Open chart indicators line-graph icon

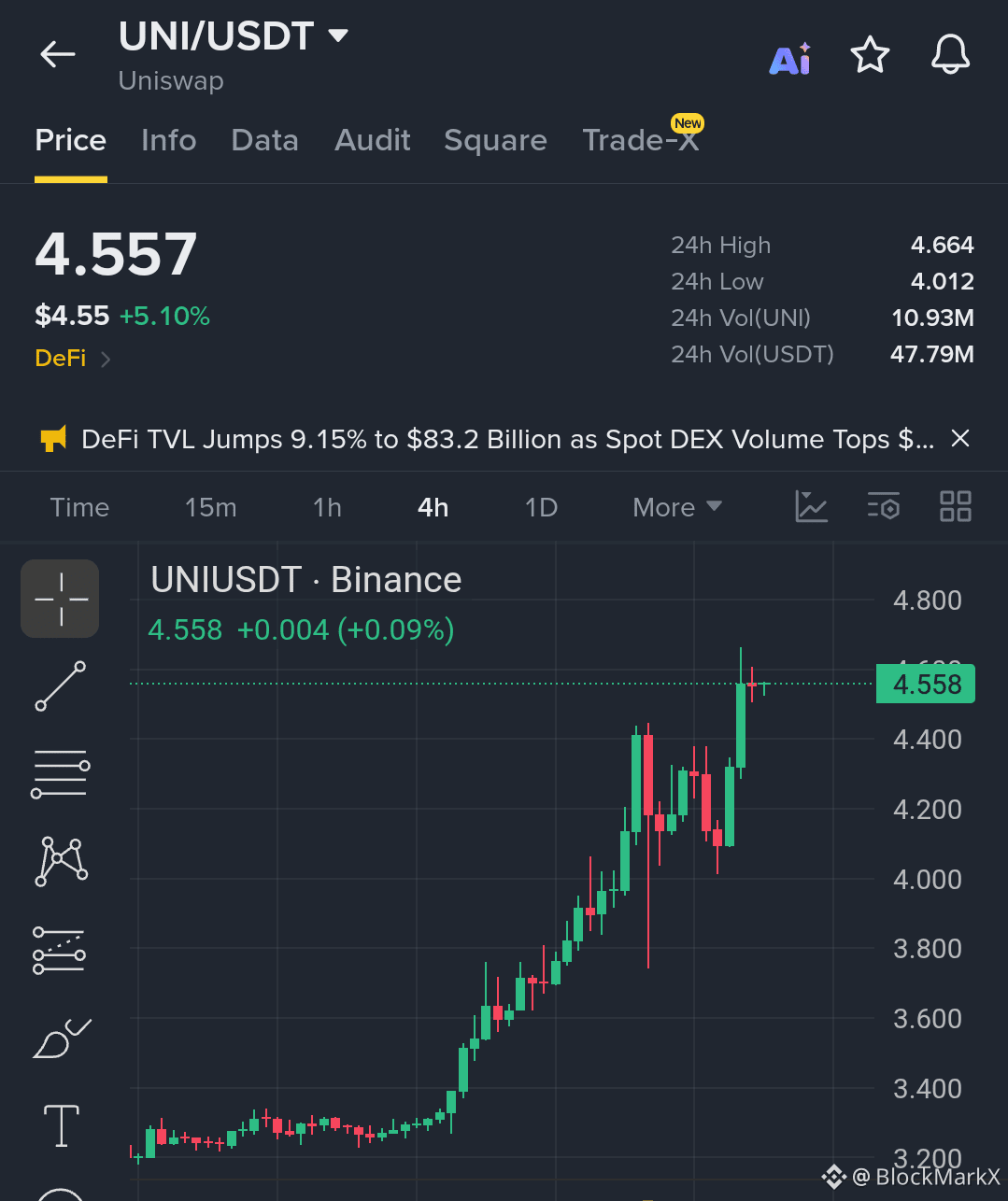coord(812,506)
